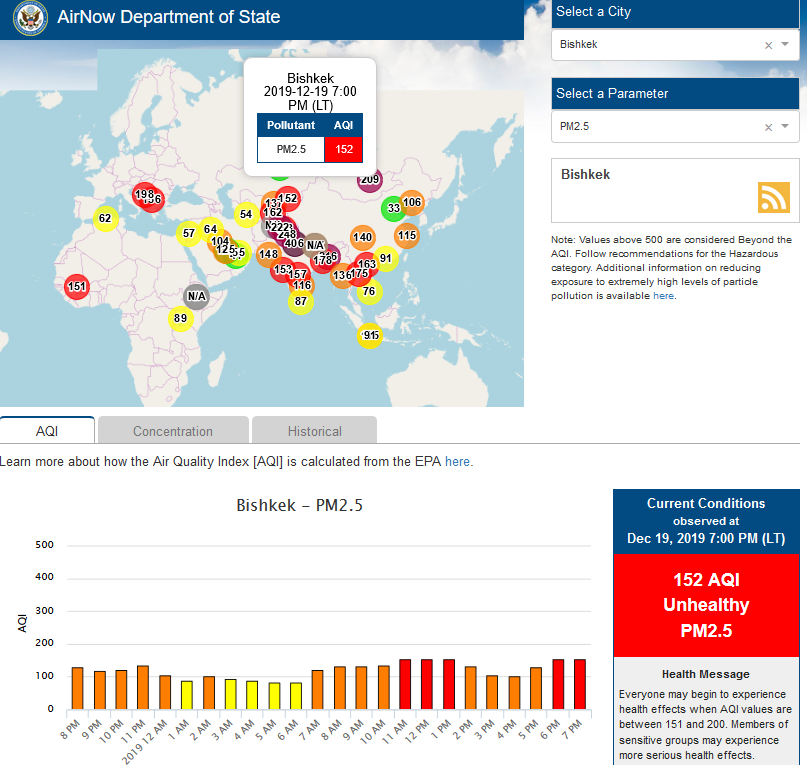Click the map marker showing AQI 62

click(x=105, y=218)
